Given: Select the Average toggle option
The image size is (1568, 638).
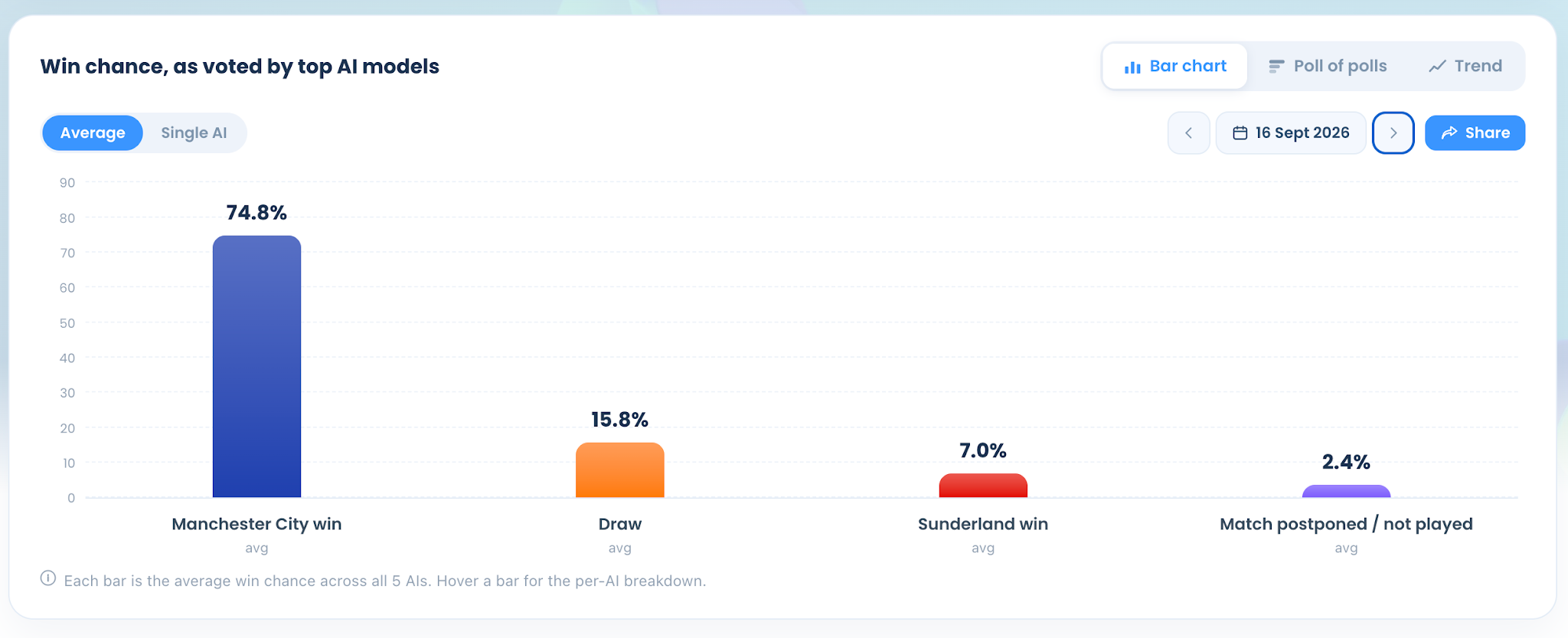Looking at the screenshot, I should point(93,133).
